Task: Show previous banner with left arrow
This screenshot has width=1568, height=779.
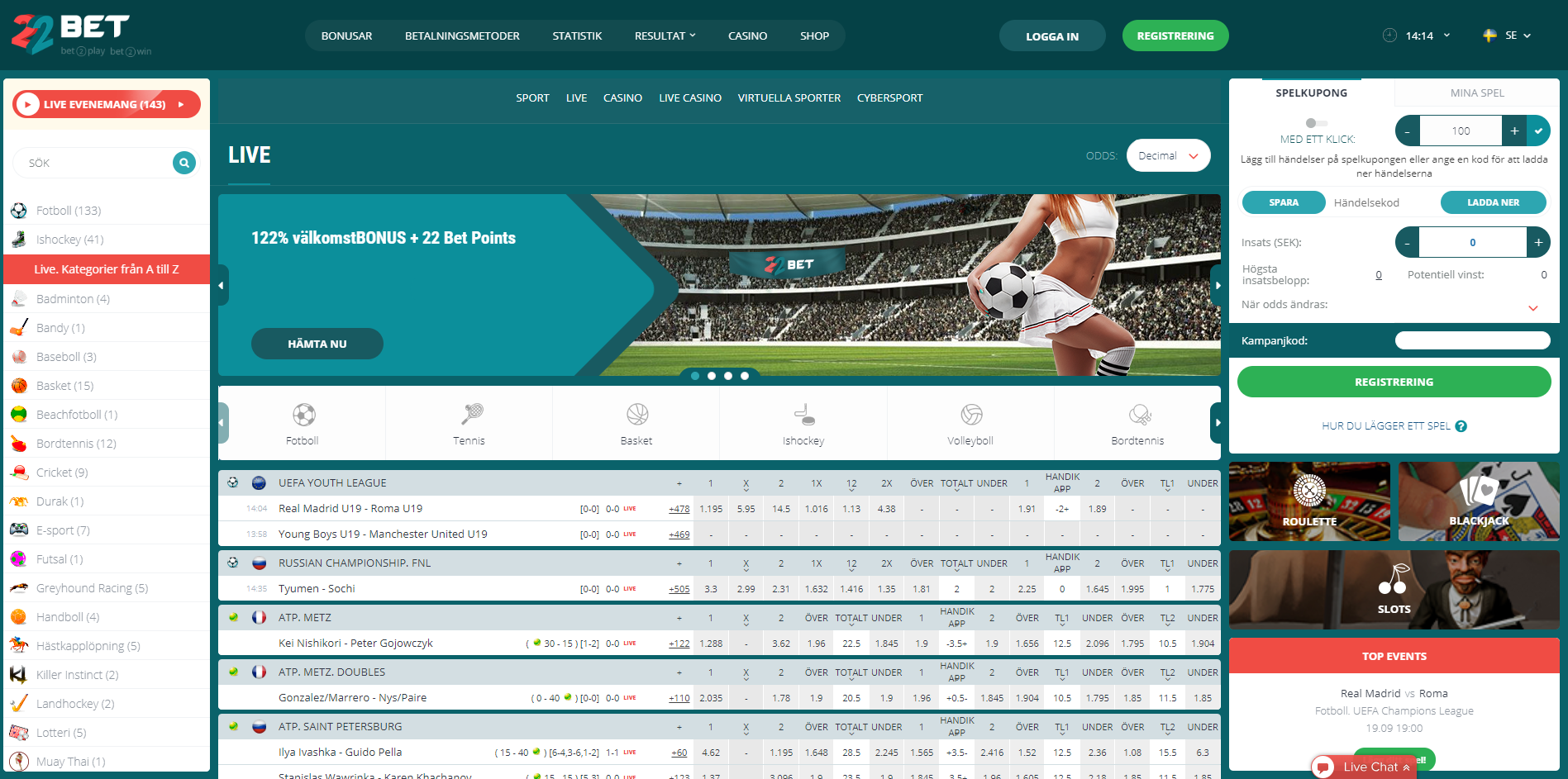Action: (222, 286)
